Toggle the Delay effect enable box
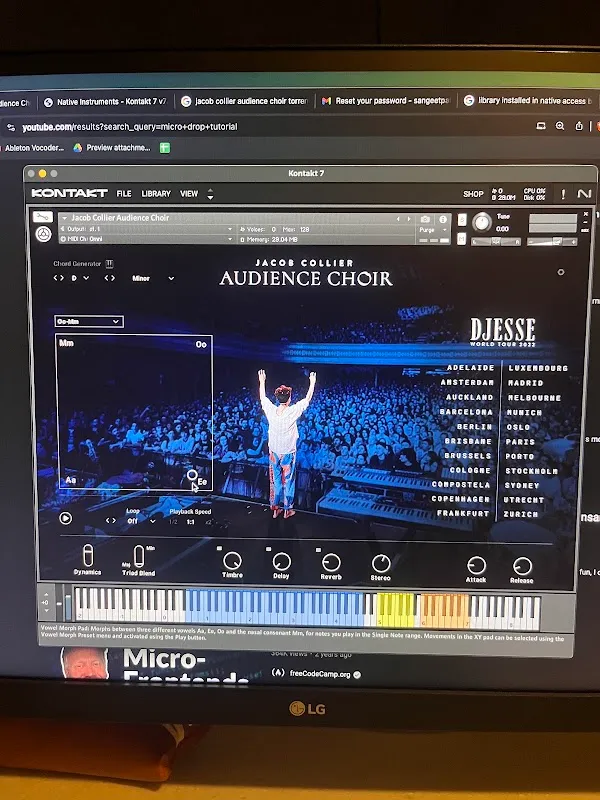 click(x=268, y=549)
